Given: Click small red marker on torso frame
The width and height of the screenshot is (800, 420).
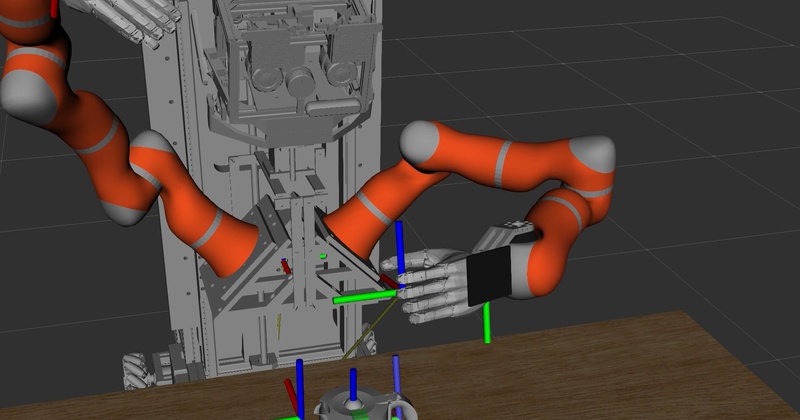Looking at the screenshot, I should 286,266.
